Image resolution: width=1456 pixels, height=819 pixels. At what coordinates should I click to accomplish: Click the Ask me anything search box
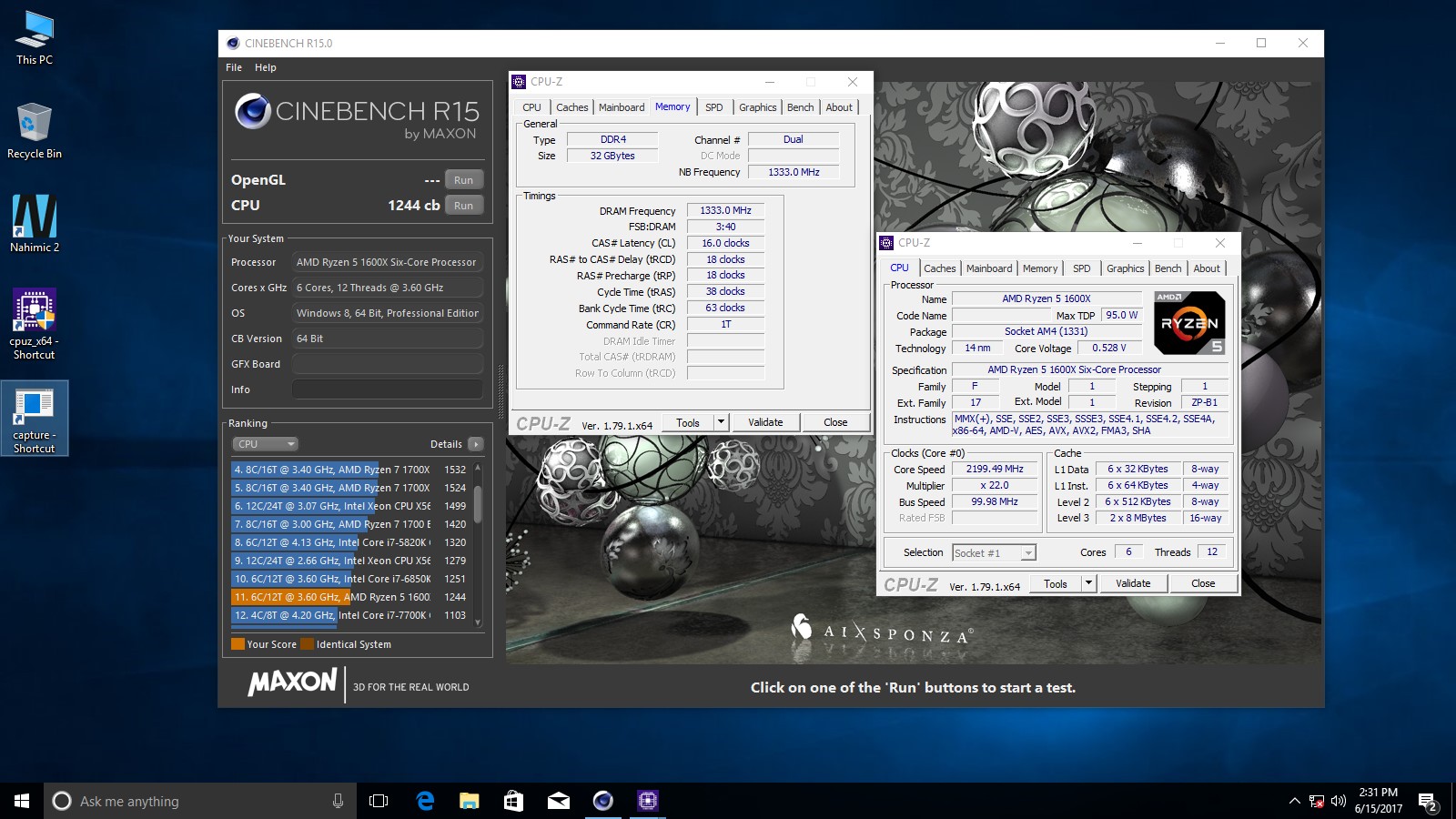pos(200,801)
